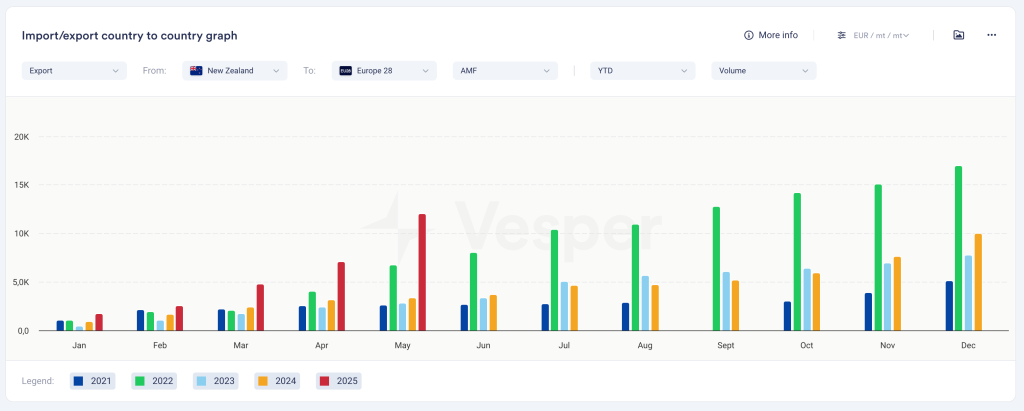Click the New Zealand flag icon
The image size is (1024, 411).
coord(196,71)
